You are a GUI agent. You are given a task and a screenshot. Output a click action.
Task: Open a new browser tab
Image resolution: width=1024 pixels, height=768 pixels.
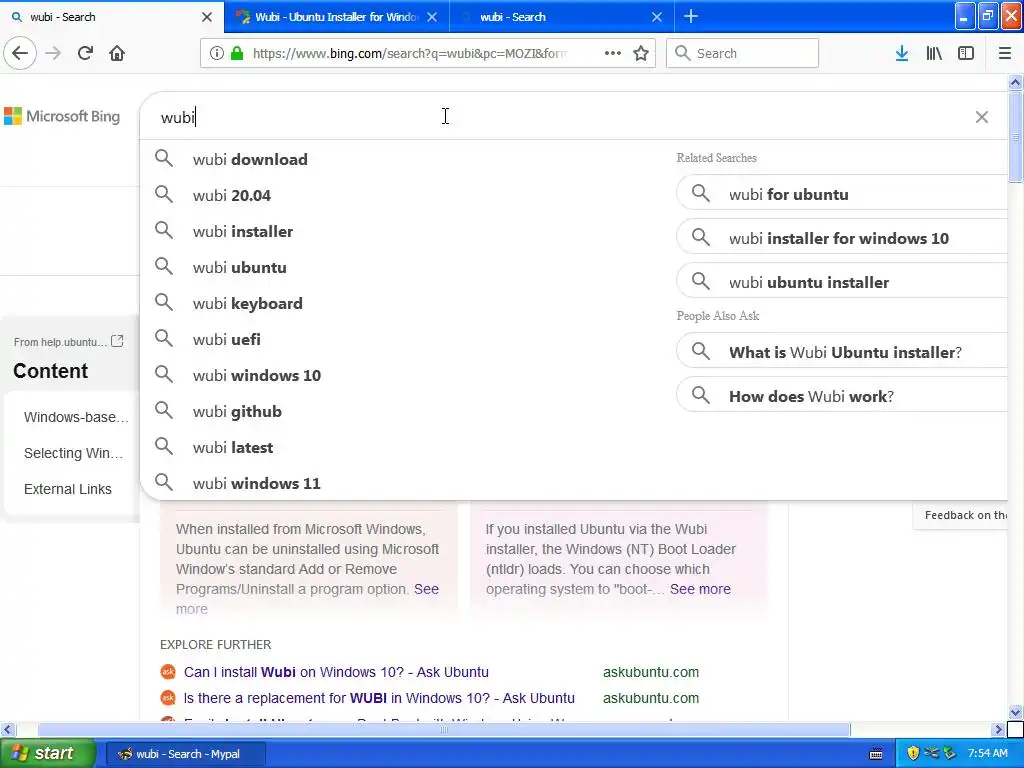coord(691,16)
